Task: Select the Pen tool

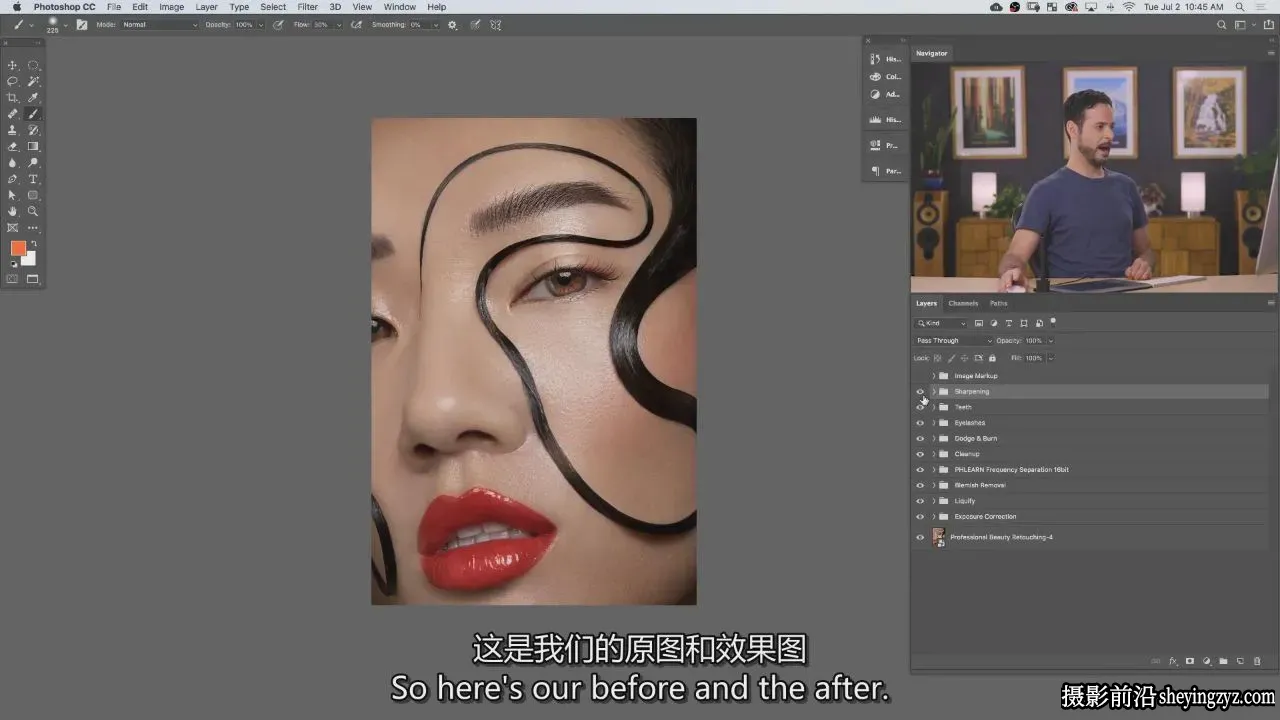Action: [x=13, y=179]
